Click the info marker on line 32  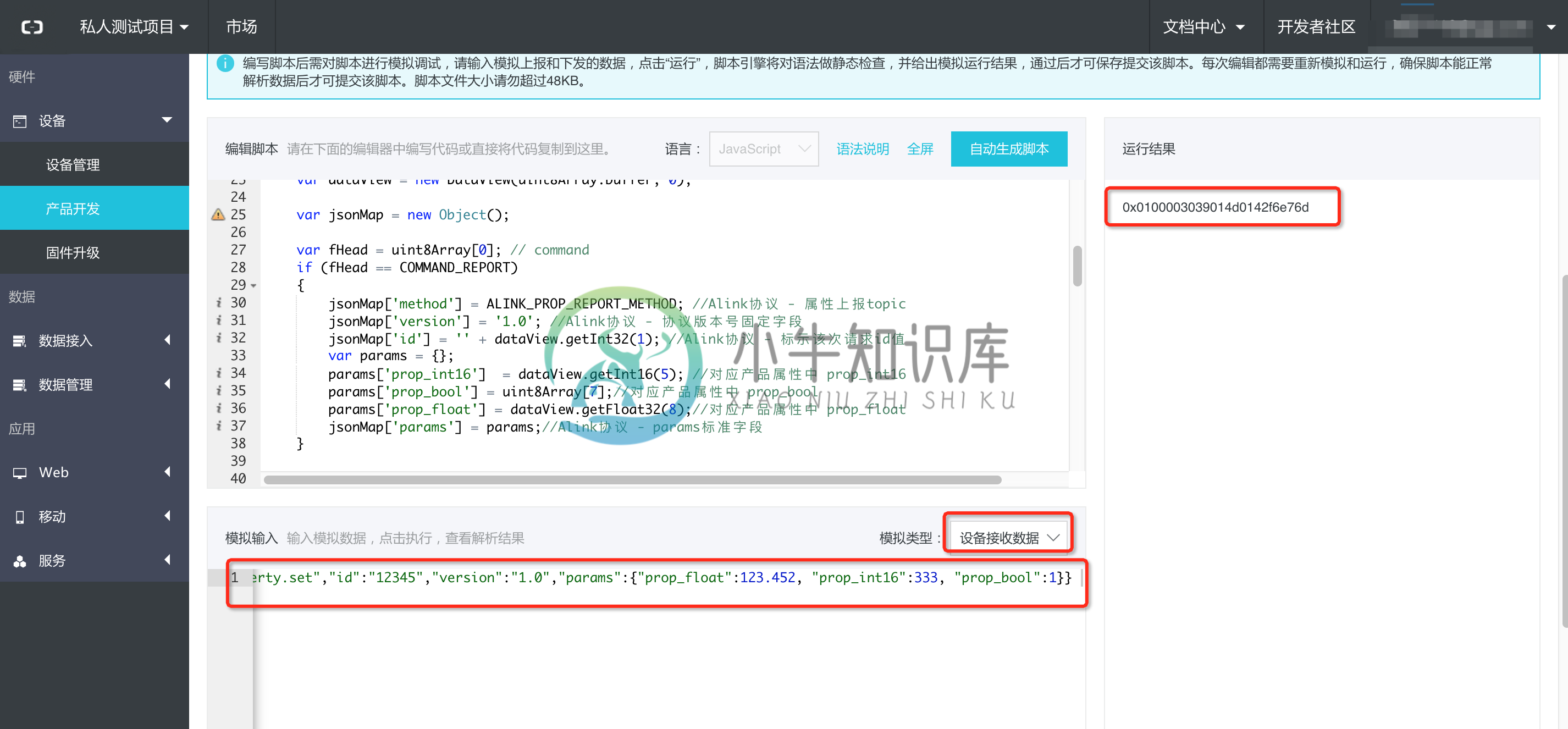218,338
